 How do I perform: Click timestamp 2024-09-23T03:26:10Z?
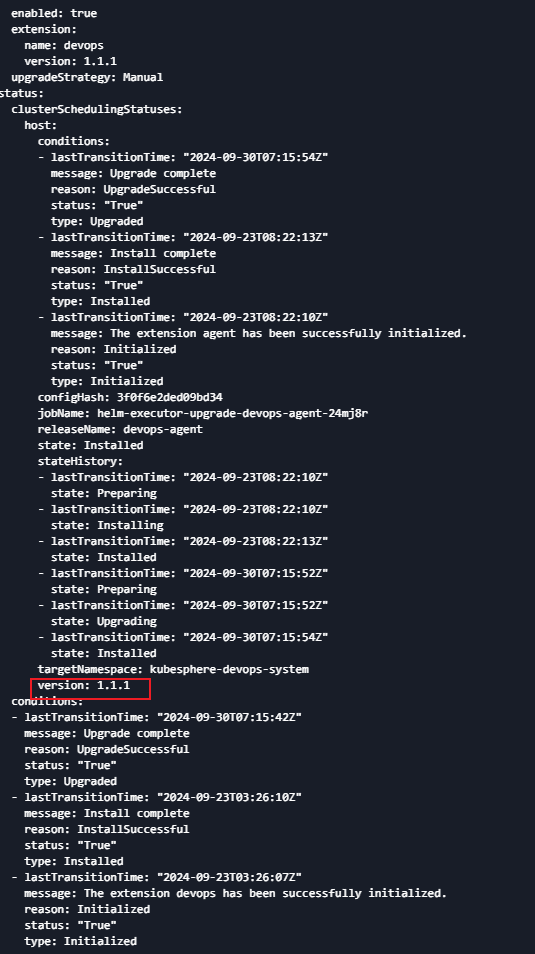229,797
